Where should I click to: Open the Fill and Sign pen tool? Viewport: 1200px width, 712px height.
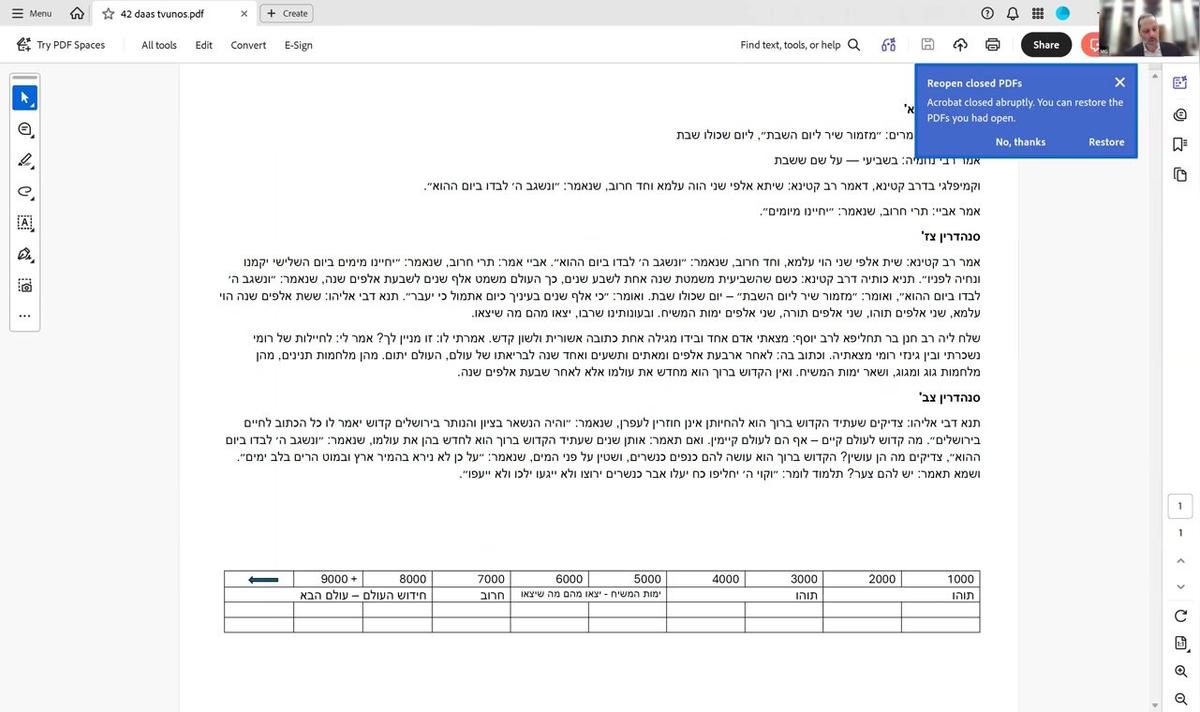click(24, 254)
